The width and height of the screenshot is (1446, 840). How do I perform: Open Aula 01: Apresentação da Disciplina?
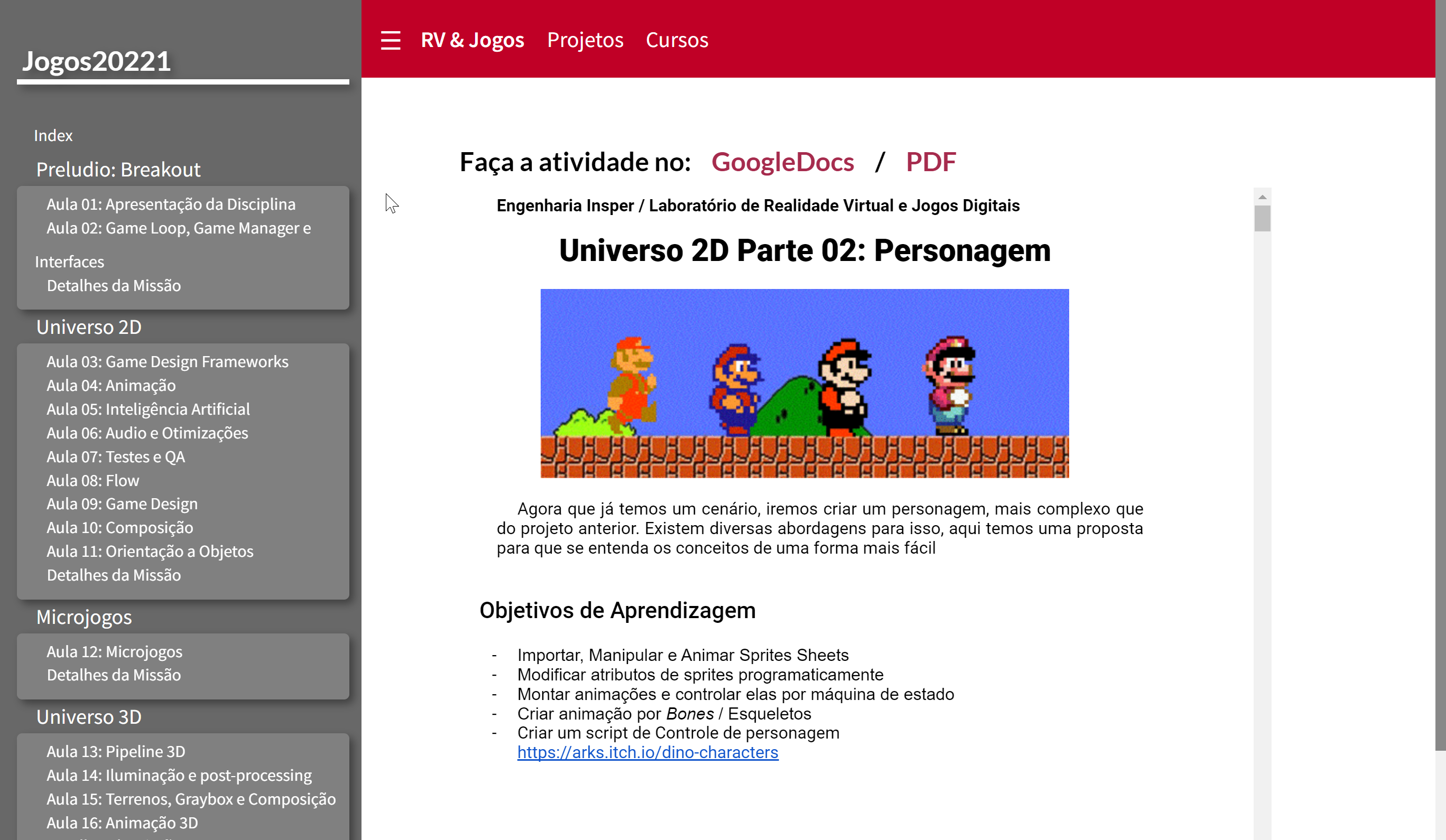pyautogui.click(x=171, y=204)
